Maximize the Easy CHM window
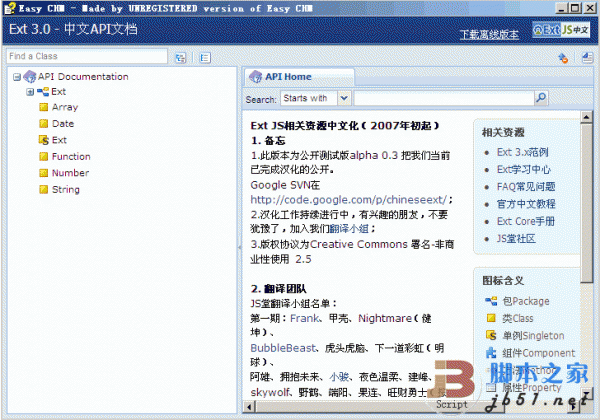This screenshot has width=600, height=420. [575, 8]
